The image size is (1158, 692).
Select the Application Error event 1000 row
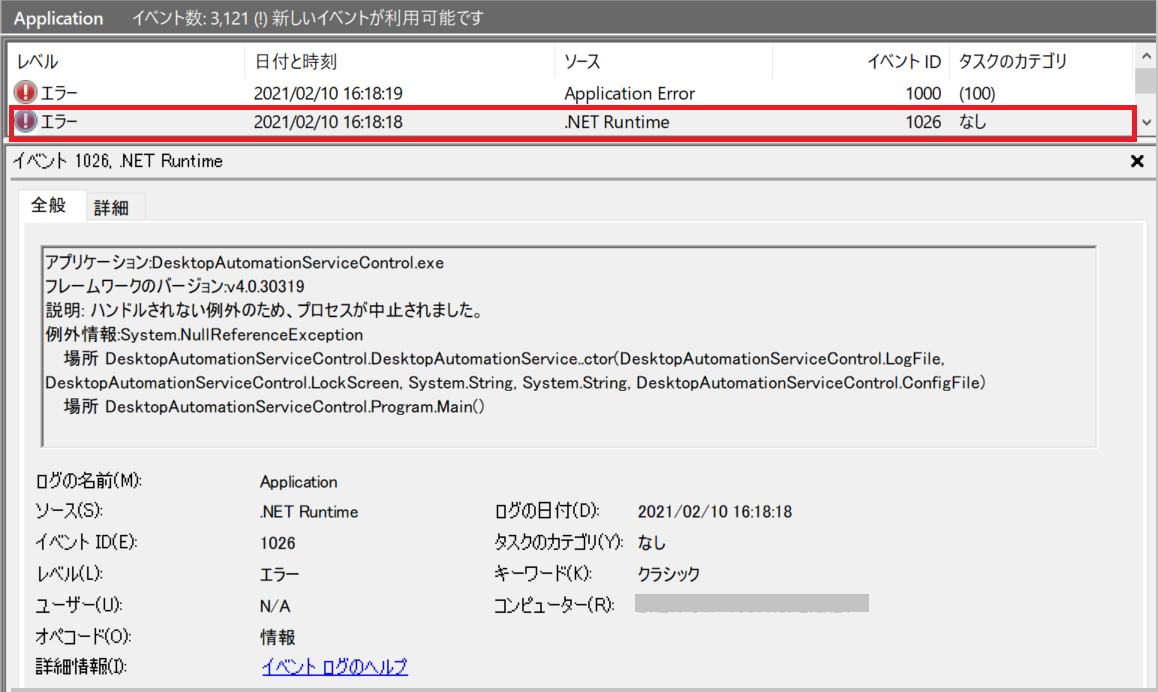coord(570,93)
